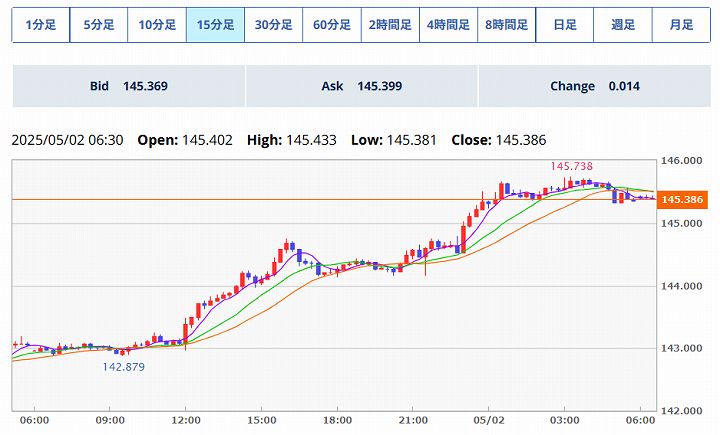Click the Change 0.014 cell
The height and width of the screenshot is (435, 720).
point(595,86)
